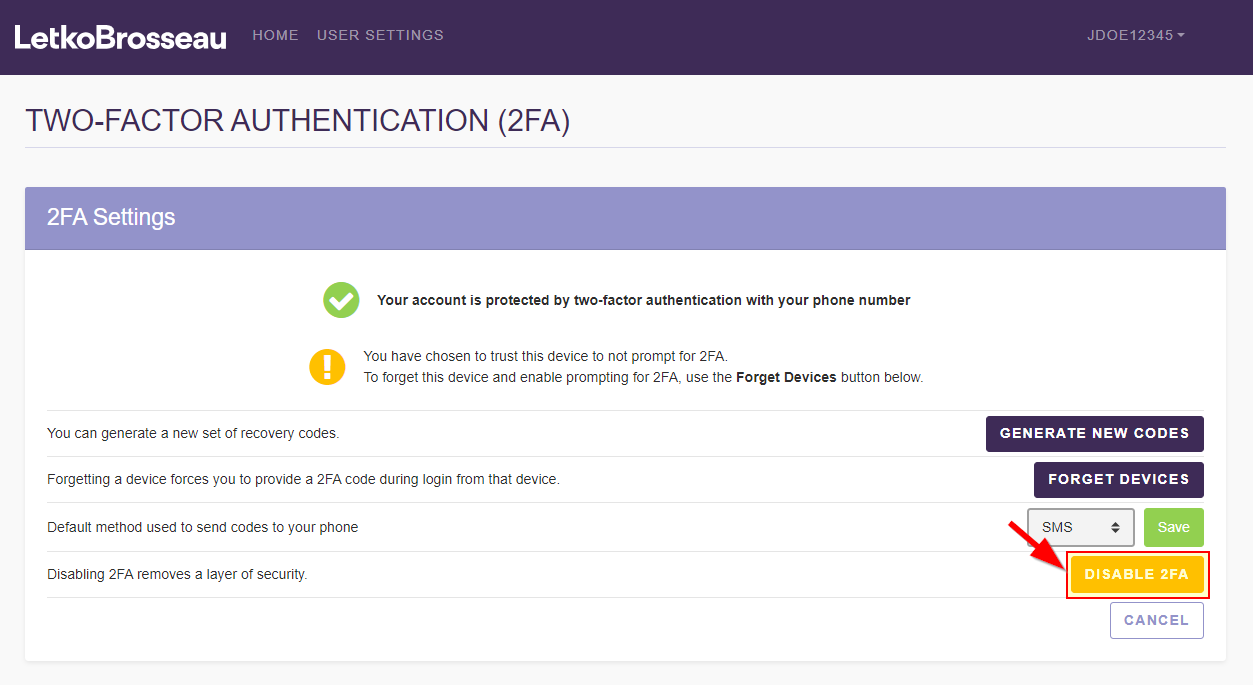Click the 'Default method used to send codes' label
Image resolution: width=1253 pixels, height=685 pixels.
202,527
